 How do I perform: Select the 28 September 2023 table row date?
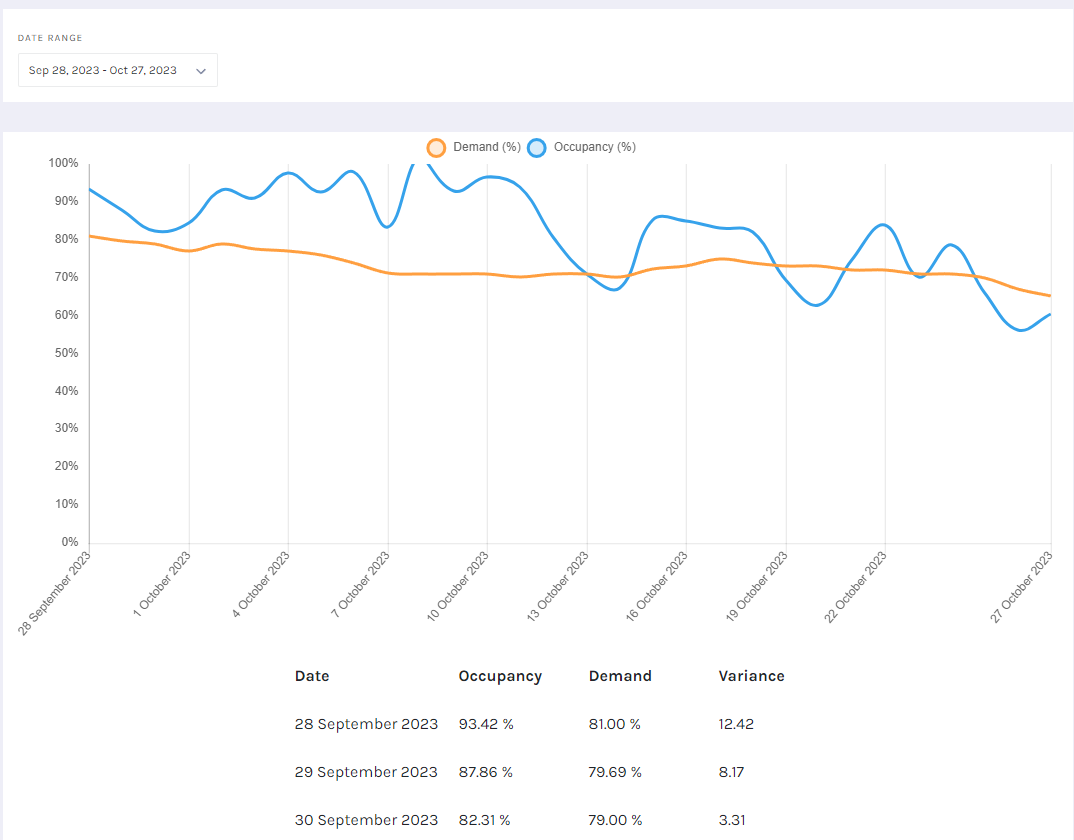coord(366,724)
